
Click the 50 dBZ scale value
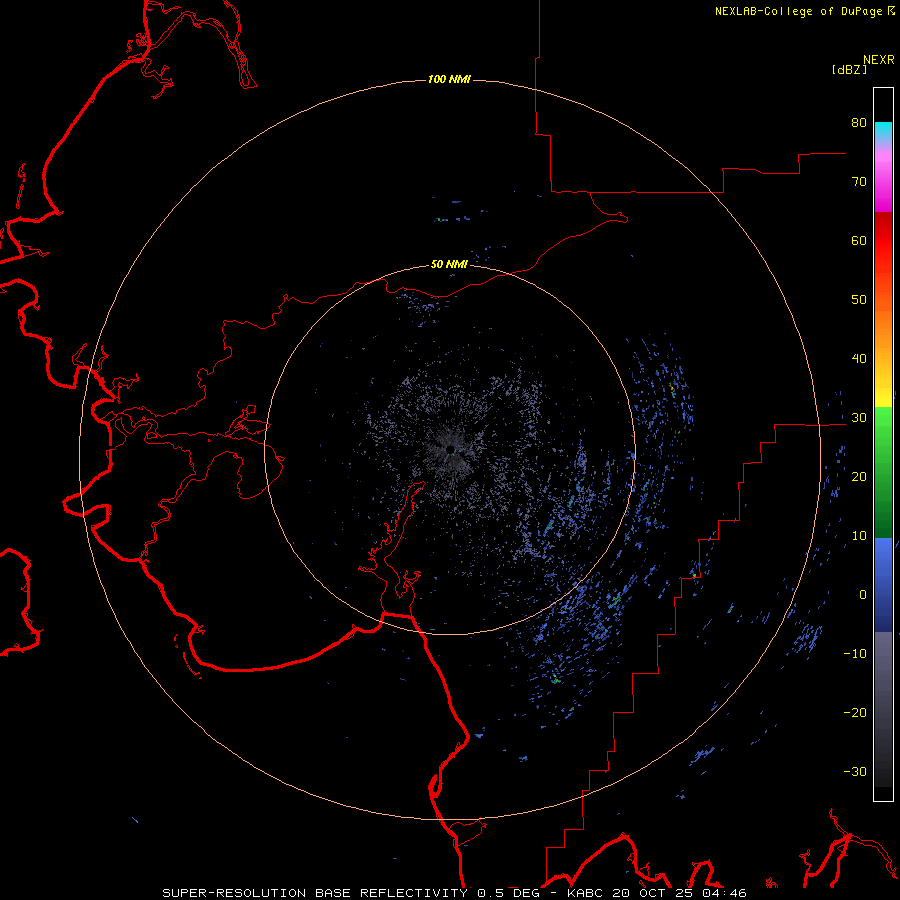(859, 300)
